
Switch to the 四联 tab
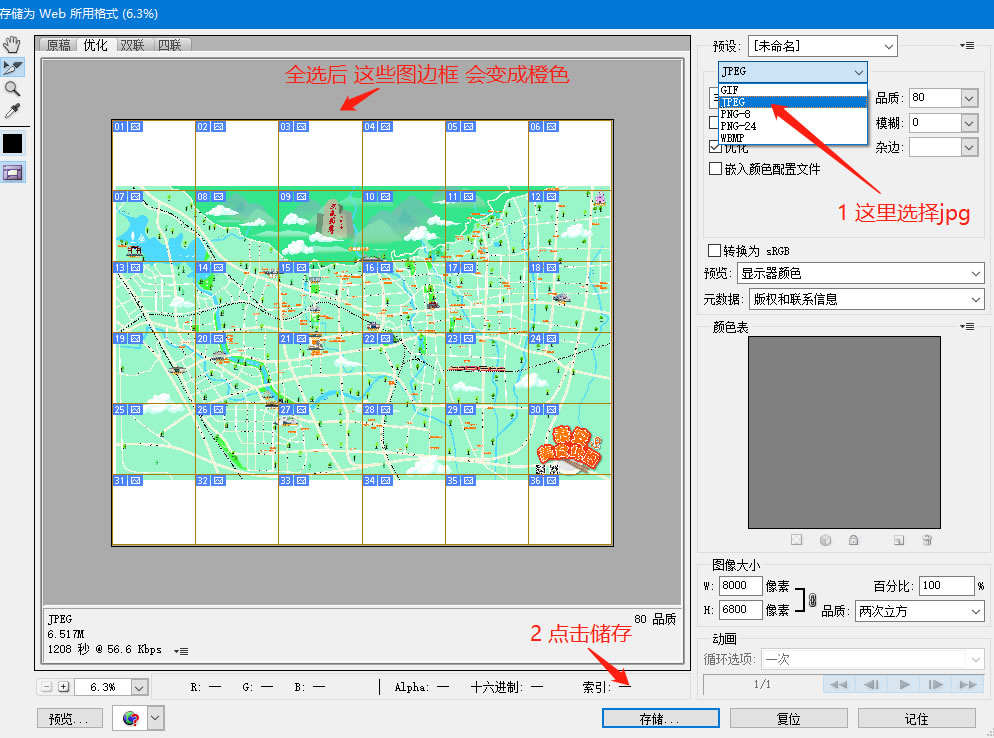tap(170, 45)
